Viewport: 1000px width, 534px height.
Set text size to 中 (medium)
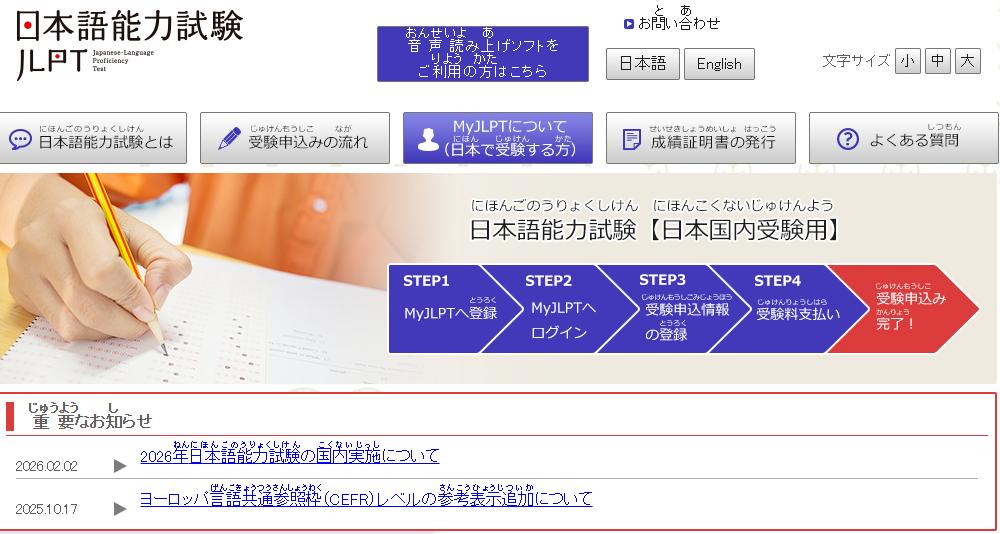pyautogui.click(x=937, y=61)
